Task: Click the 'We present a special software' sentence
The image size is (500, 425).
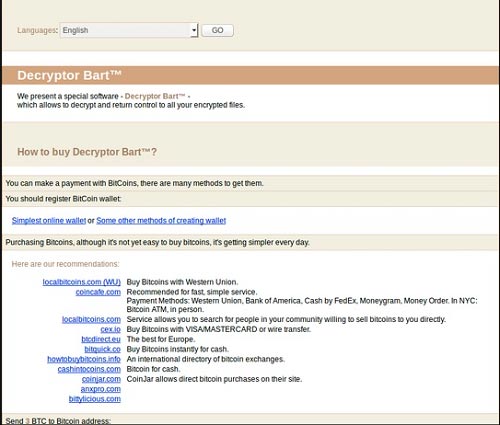Action: pyautogui.click(x=131, y=101)
